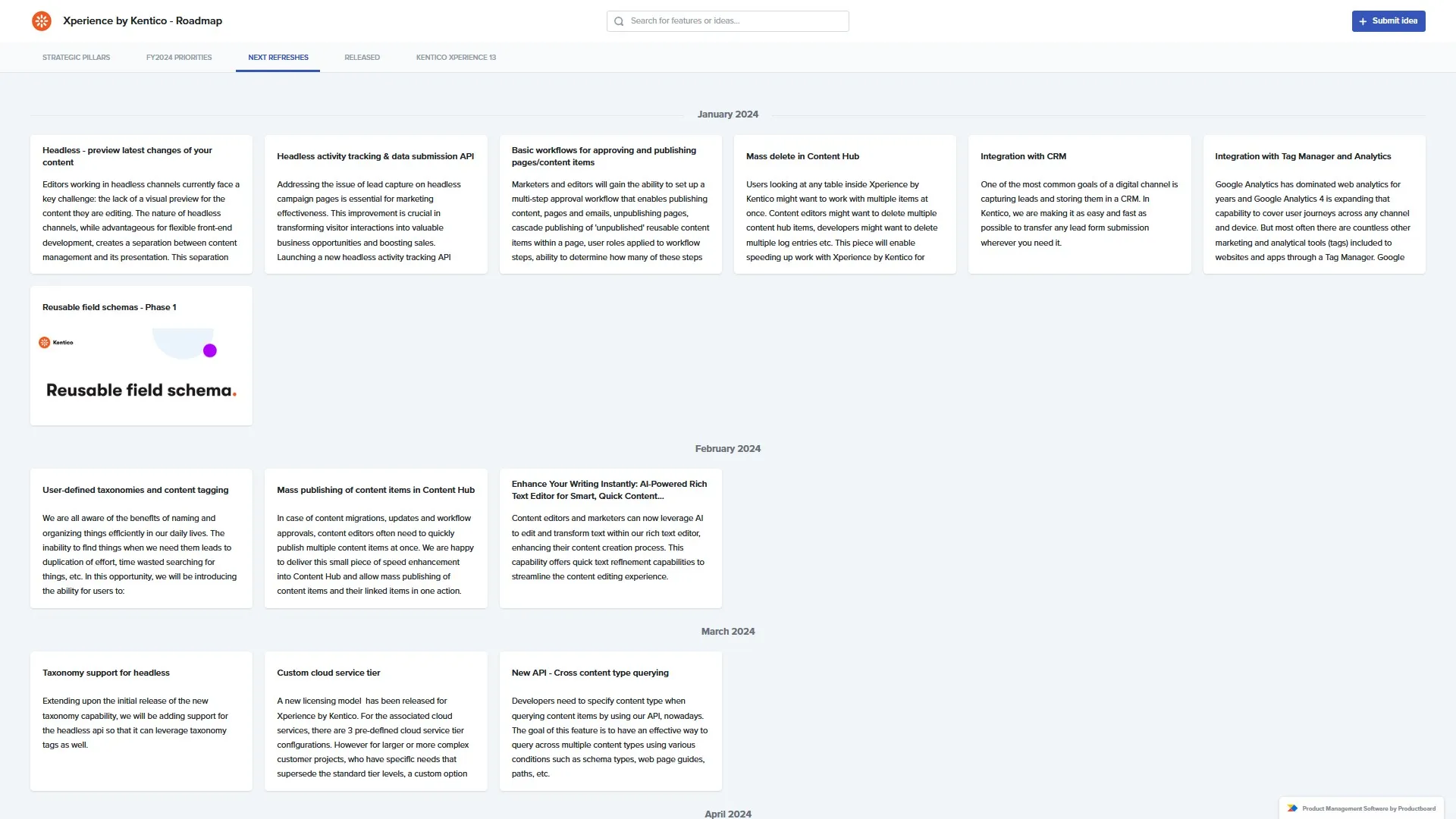
Task: Open the Custom cloud service tier card
Action: 376,721
